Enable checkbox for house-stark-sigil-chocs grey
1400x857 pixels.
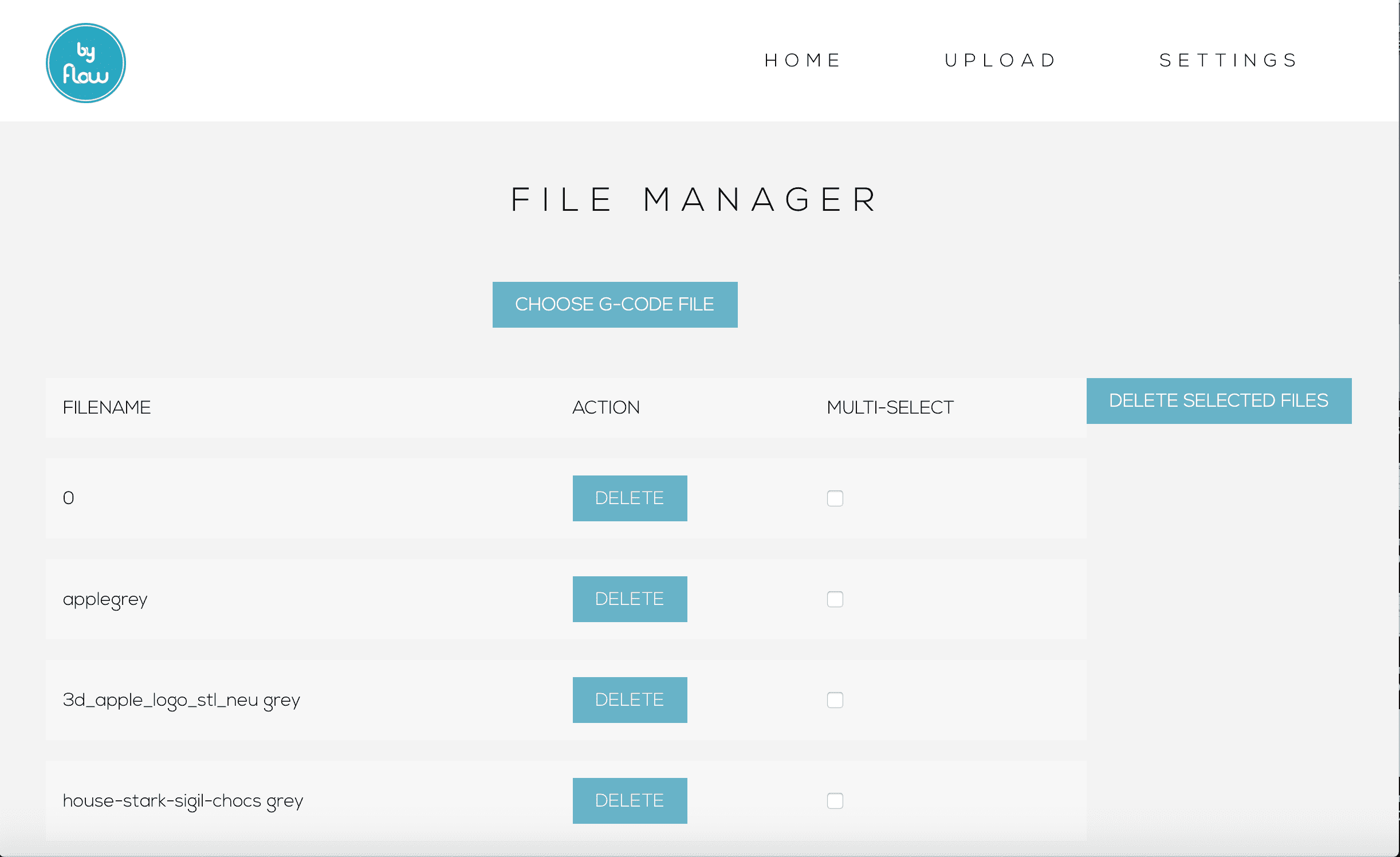point(835,801)
